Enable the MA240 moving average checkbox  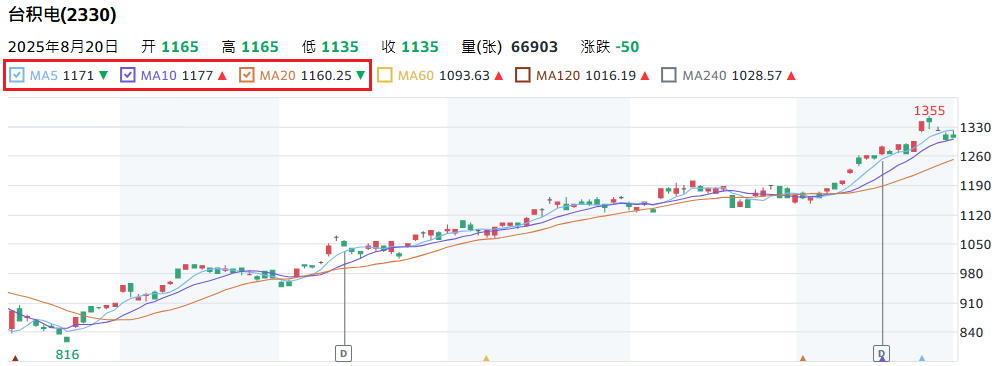tap(668, 75)
